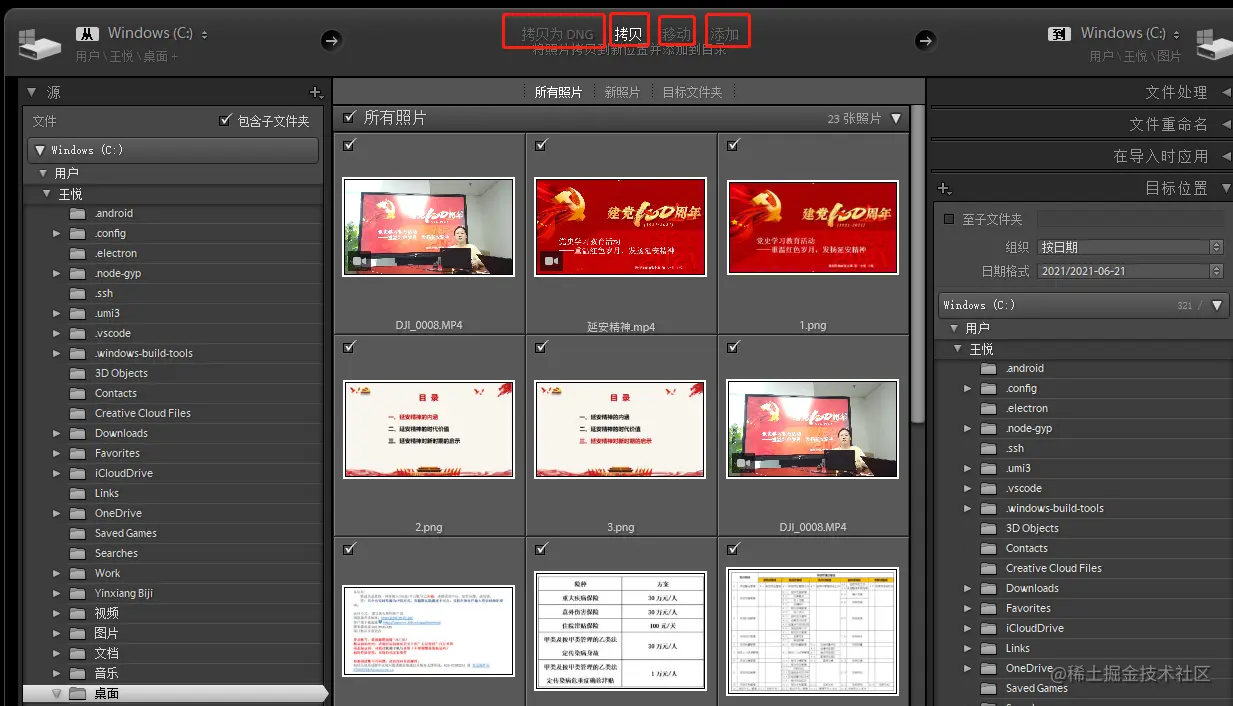Uncheck the 3.png thumbnail checkbox

tap(541, 347)
